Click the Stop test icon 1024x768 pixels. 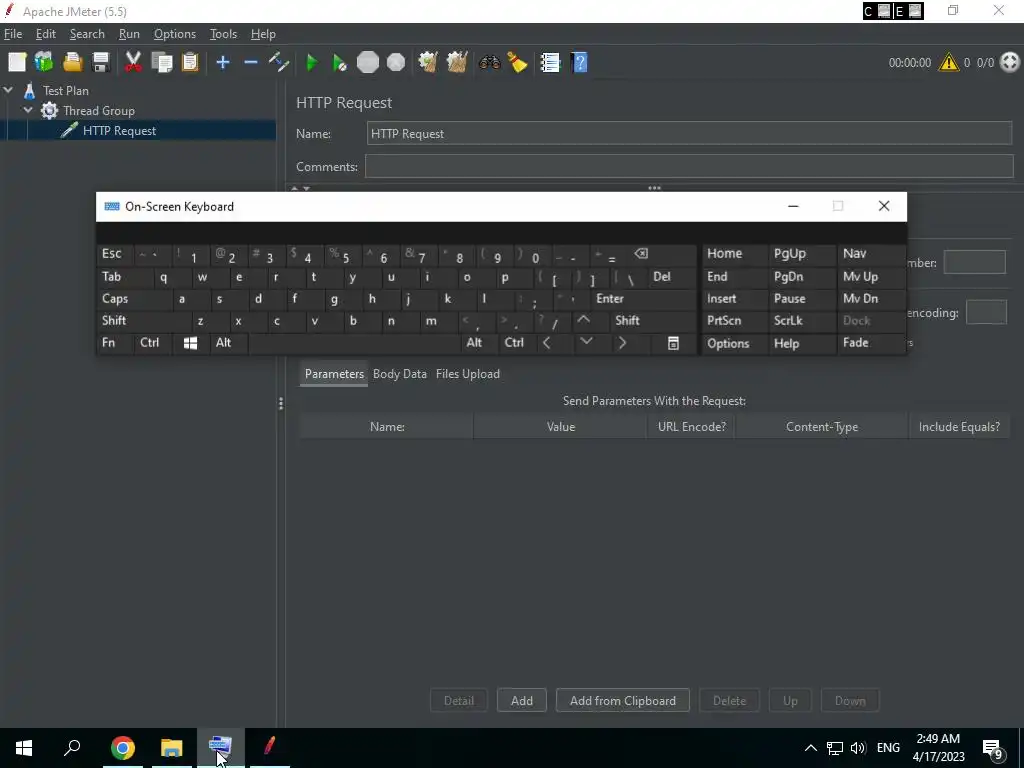coord(368,63)
